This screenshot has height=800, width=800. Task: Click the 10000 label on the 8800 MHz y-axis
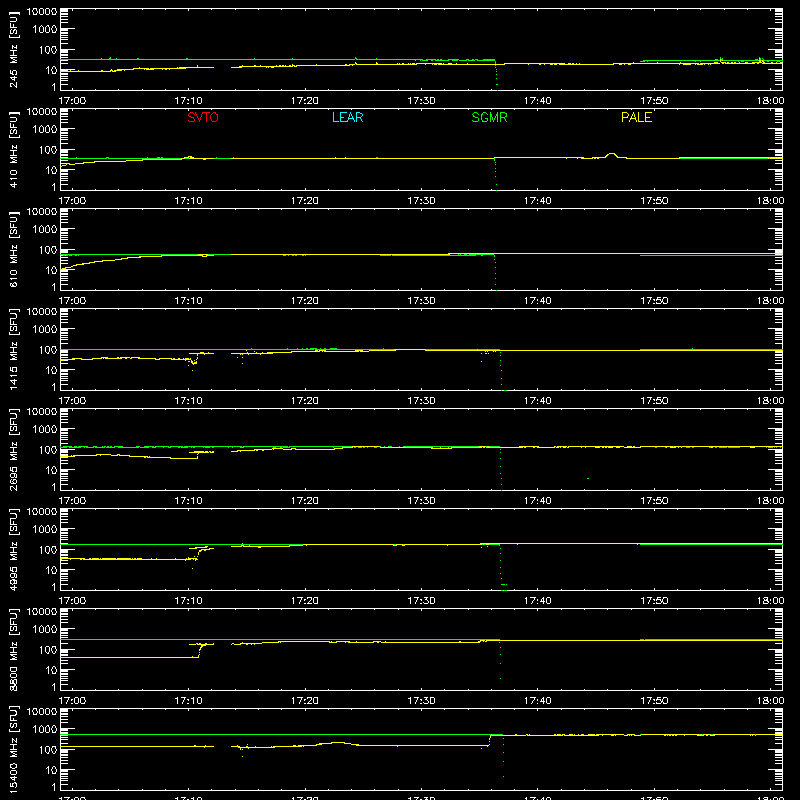(x=42, y=612)
